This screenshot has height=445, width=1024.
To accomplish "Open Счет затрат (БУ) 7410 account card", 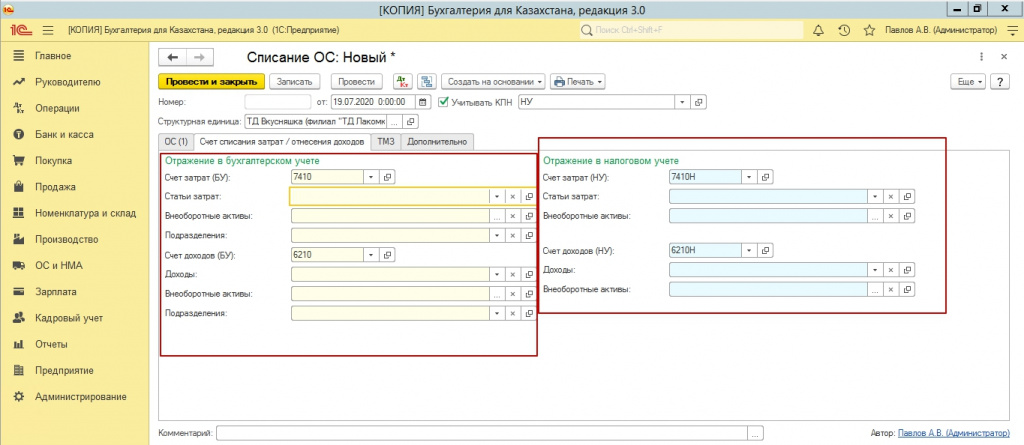I will [x=387, y=177].
